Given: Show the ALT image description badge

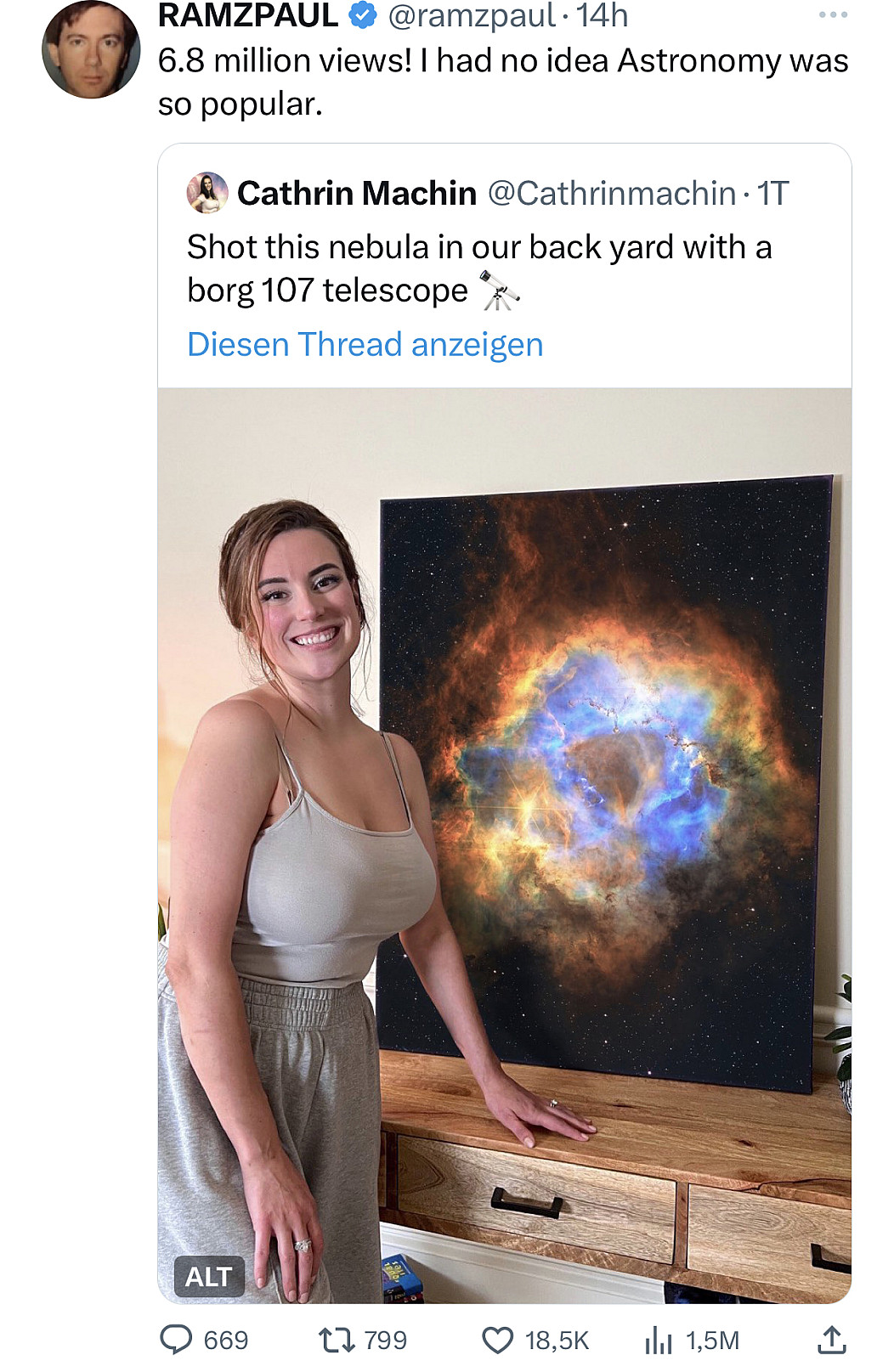Looking at the screenshot, I should click(x=209, y=1275).
